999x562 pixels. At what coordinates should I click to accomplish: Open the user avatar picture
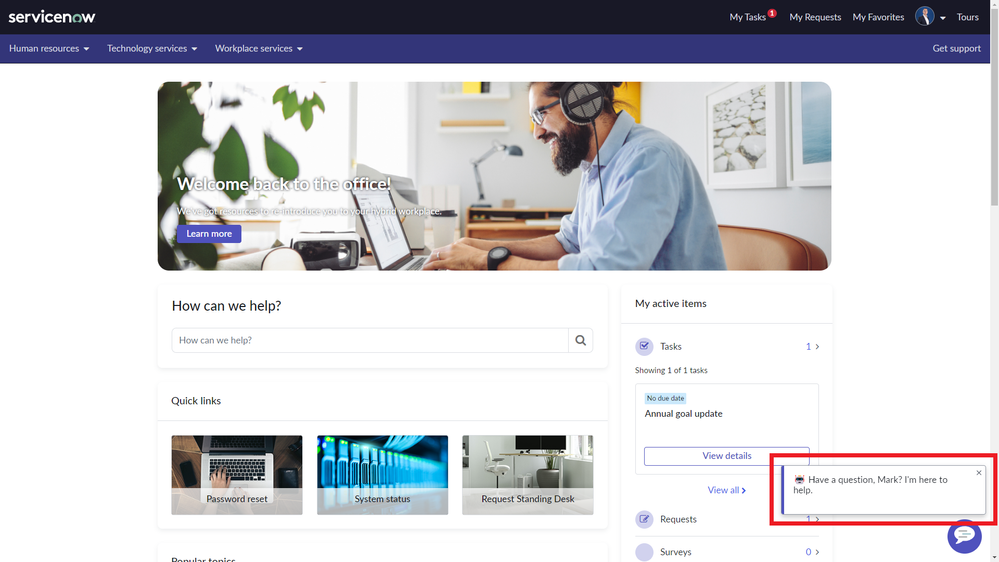pyautogui.click(x=924, y=17)
